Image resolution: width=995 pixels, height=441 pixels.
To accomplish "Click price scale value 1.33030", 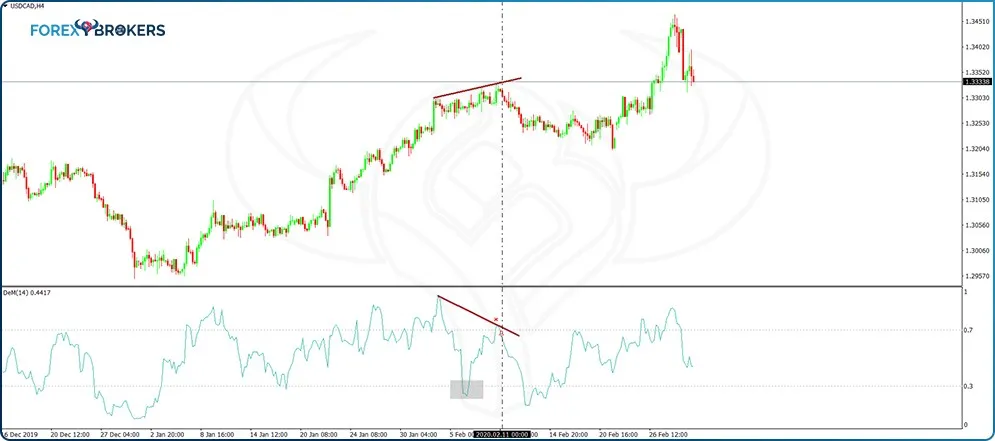I will 977,98.
